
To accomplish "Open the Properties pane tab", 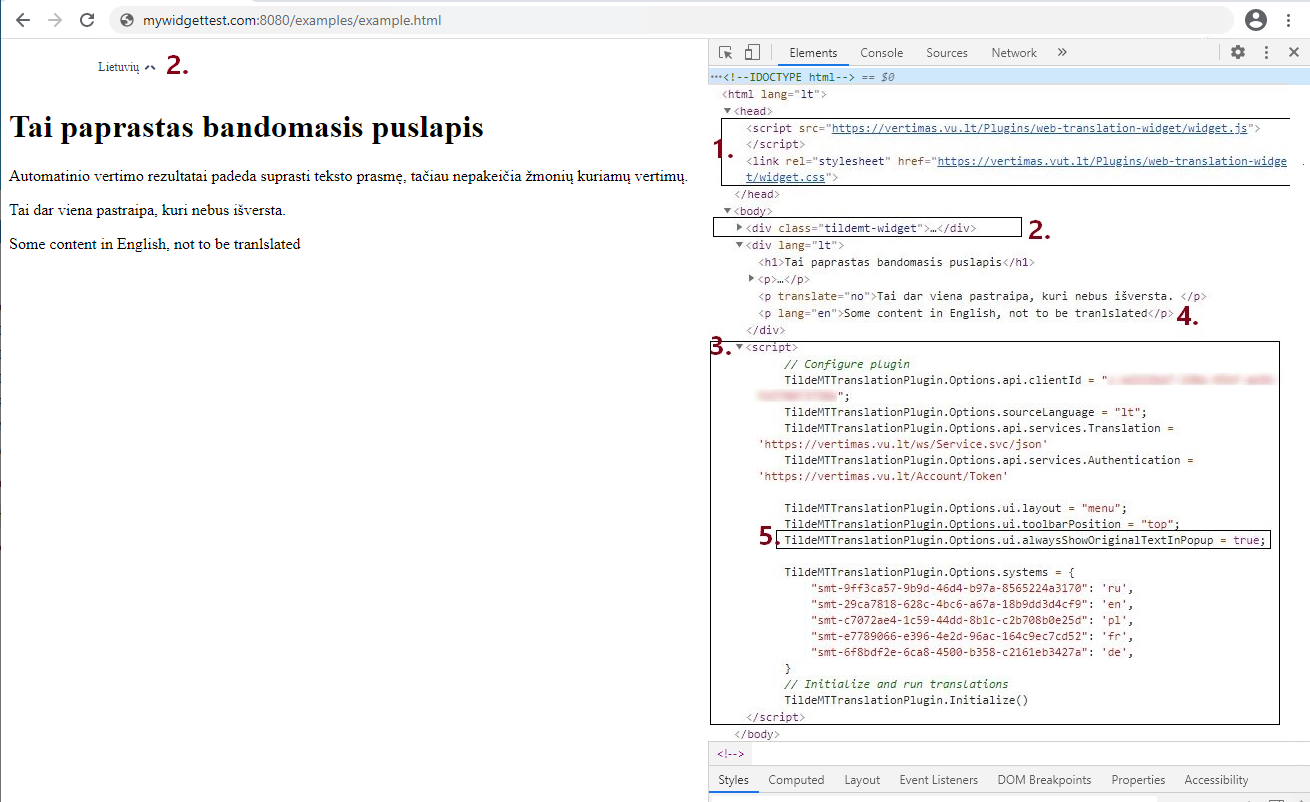I will click(1138, 780).
